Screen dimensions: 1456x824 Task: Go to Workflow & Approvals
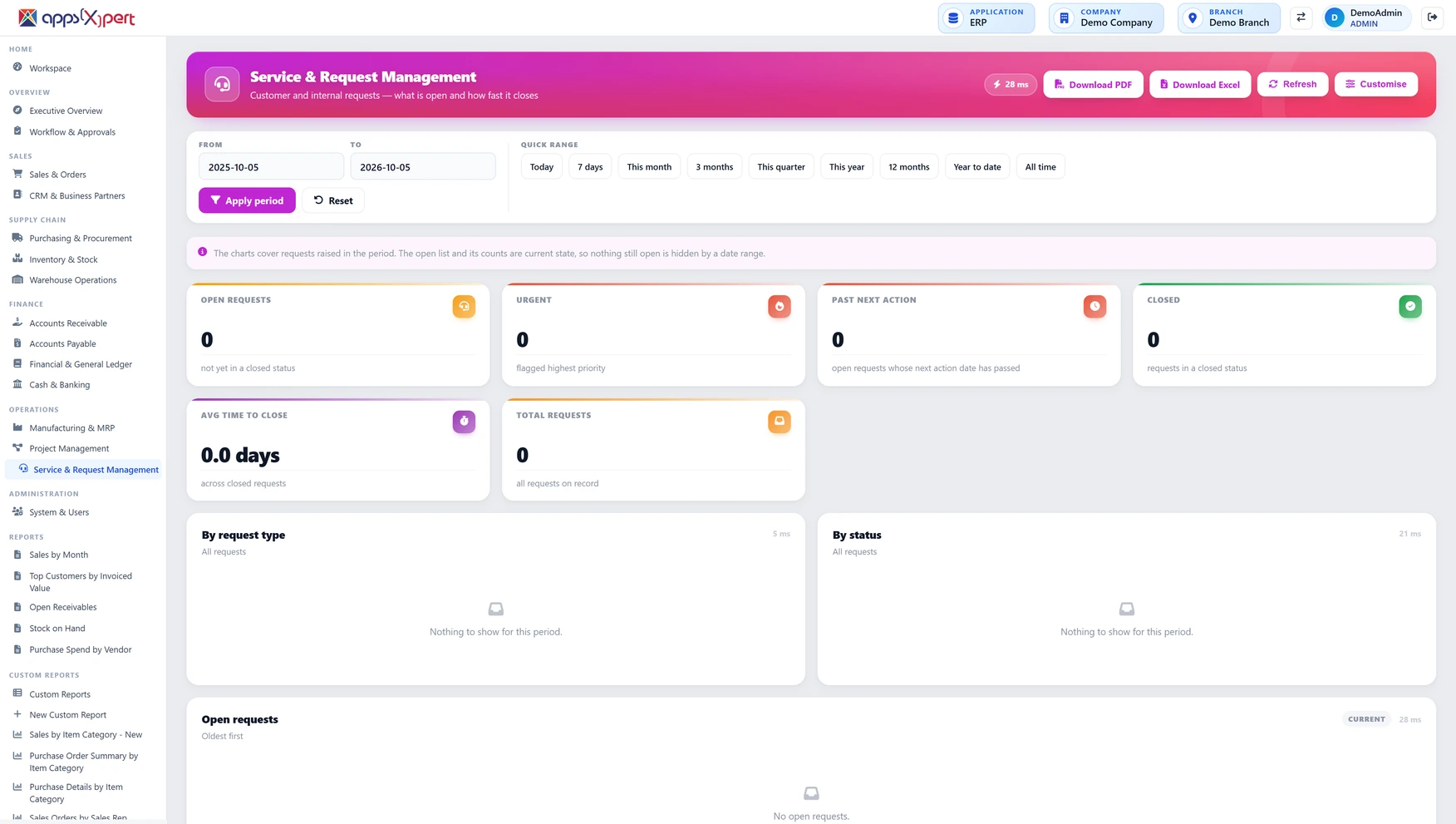pos(72,132)
